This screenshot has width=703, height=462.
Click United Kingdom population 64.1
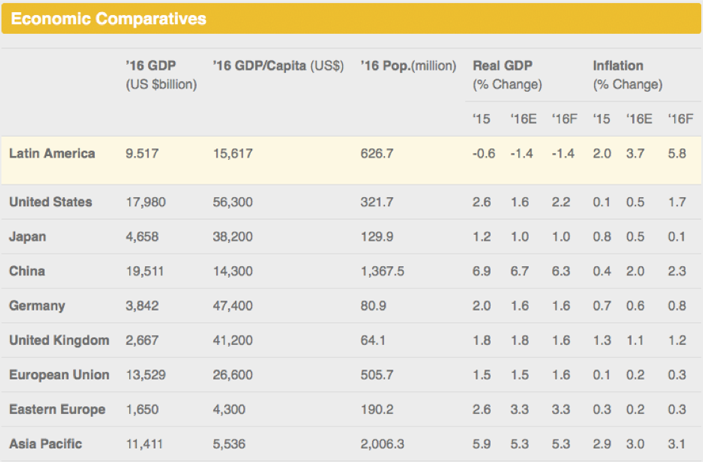pyautogui.click(x=373, y=340)
